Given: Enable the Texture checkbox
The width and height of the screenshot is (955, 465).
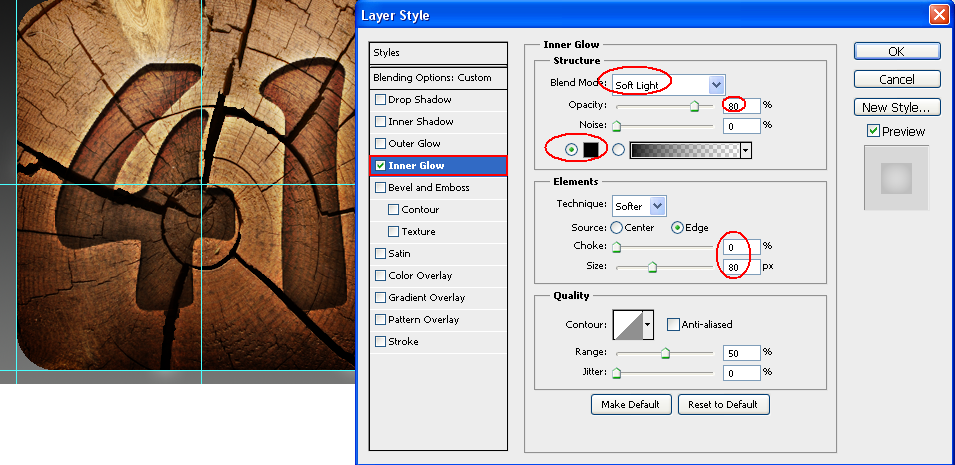Looking at the screenshot, I should 393,232.
